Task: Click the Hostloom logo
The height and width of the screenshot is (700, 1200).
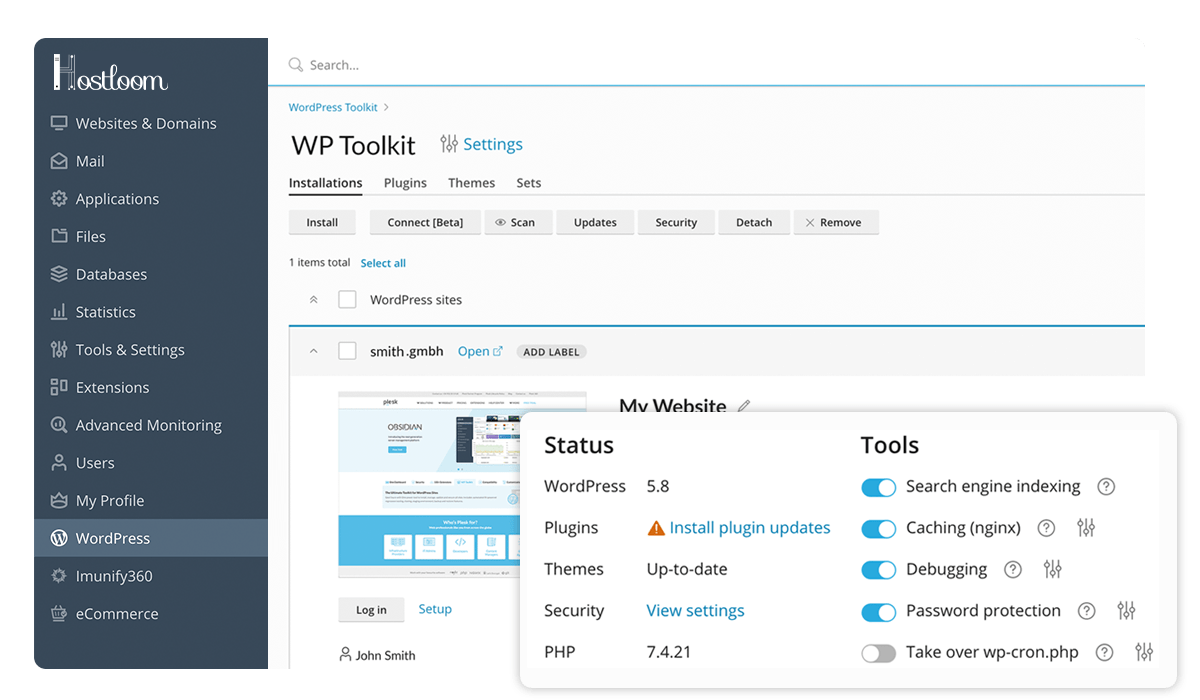Action: click(x=110, y=73)
